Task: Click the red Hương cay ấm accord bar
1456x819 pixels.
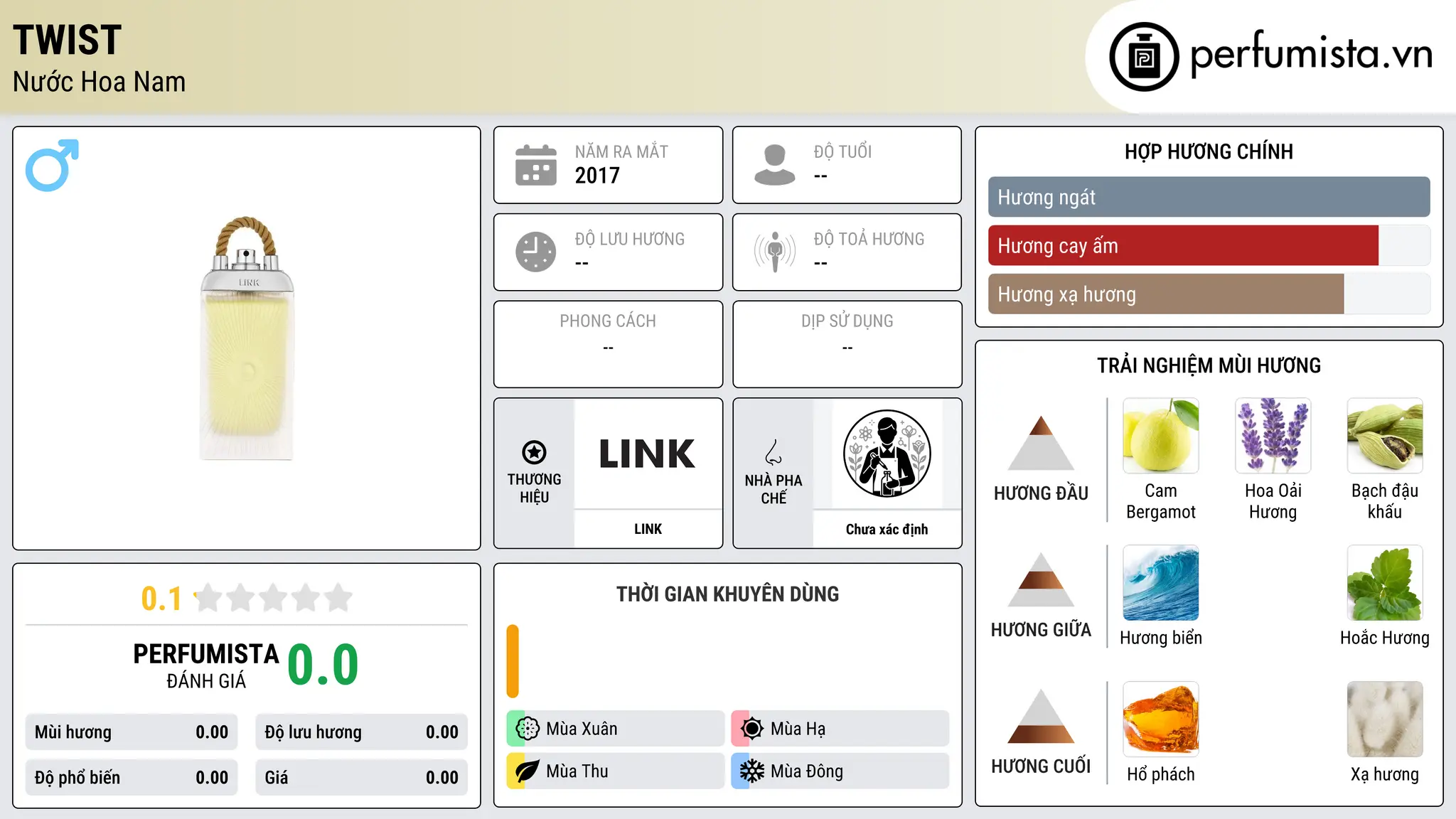Action: point(1183,246)
